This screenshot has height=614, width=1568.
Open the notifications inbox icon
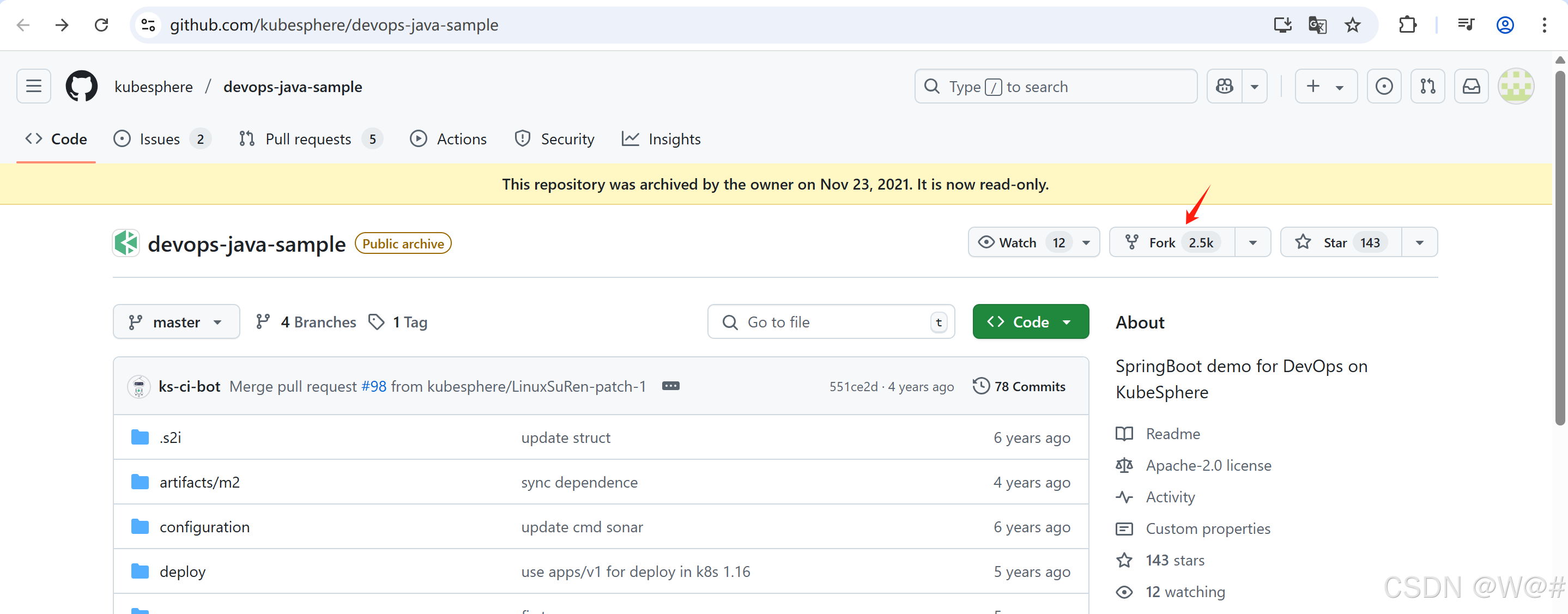(1471, 87)
